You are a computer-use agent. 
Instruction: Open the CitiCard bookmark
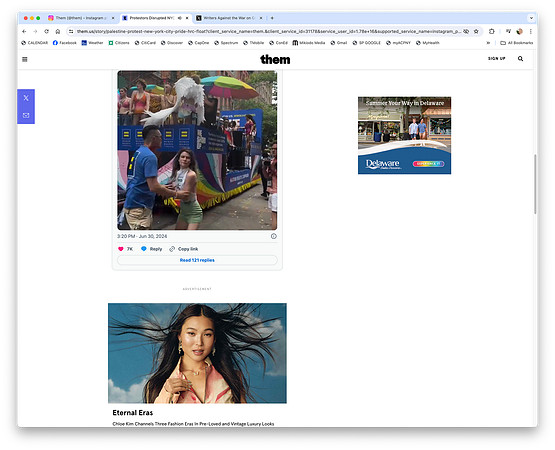[x=145, y=43]
